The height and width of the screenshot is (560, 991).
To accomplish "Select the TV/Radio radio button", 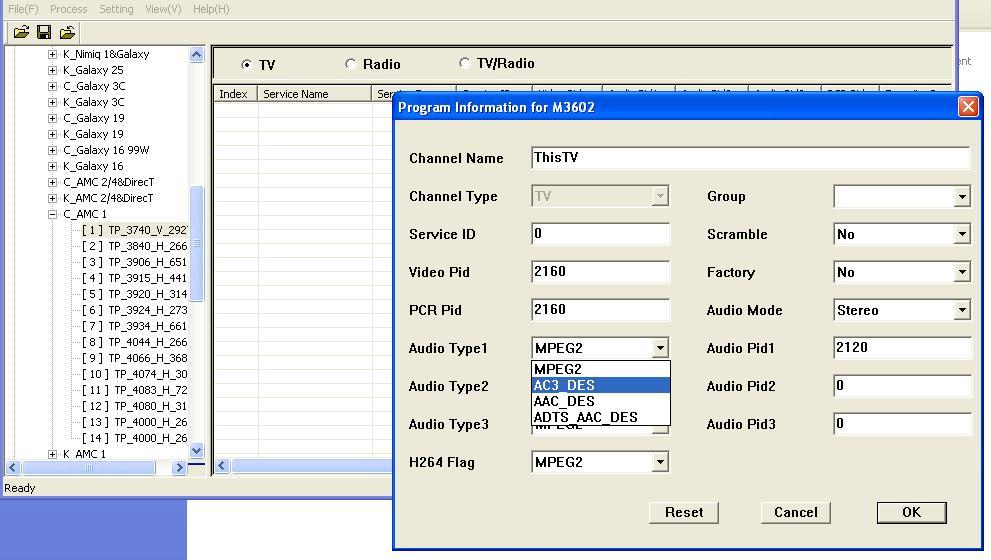I will point(465,63).
